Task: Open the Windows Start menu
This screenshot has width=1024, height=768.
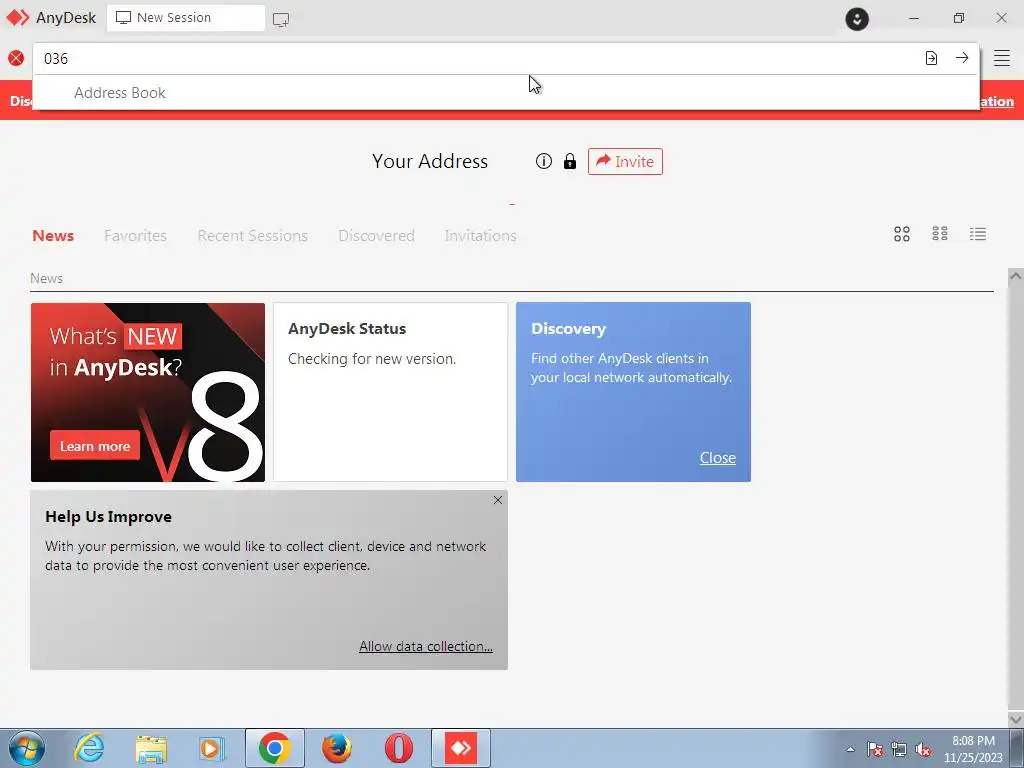Action: (x=27, y=748)
